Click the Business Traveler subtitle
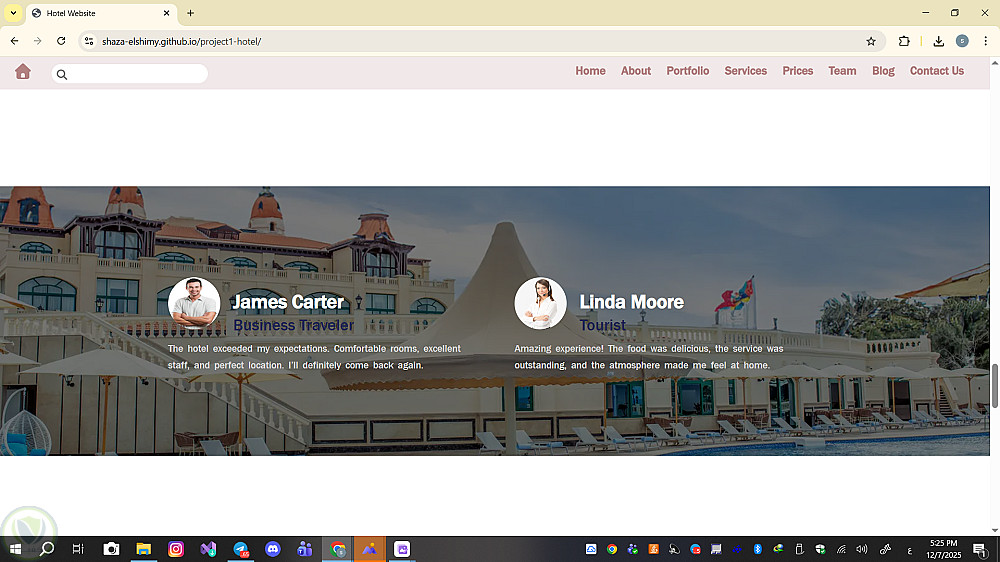The height and width of the screenshot is (562, 1000). coord(293,325)
